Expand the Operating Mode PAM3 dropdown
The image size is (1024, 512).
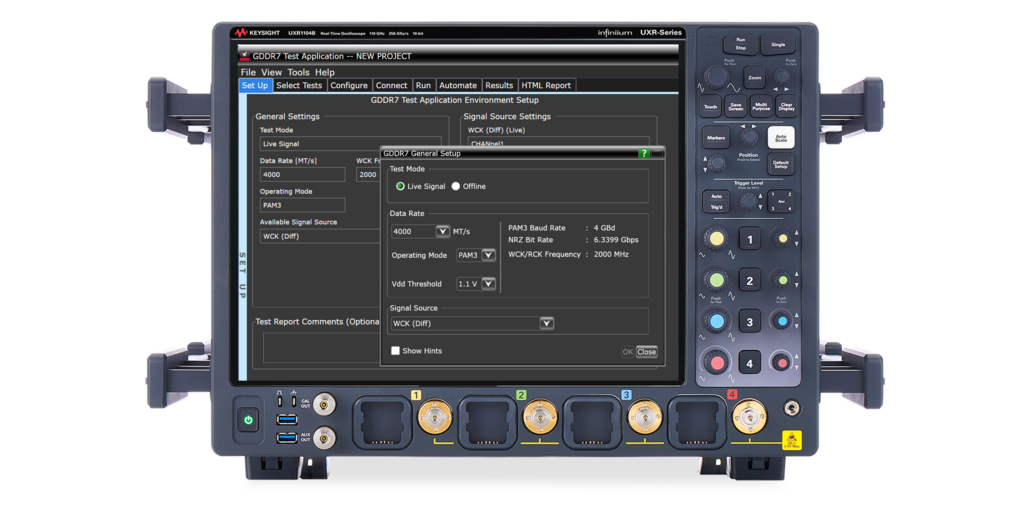tap(488, 256)
